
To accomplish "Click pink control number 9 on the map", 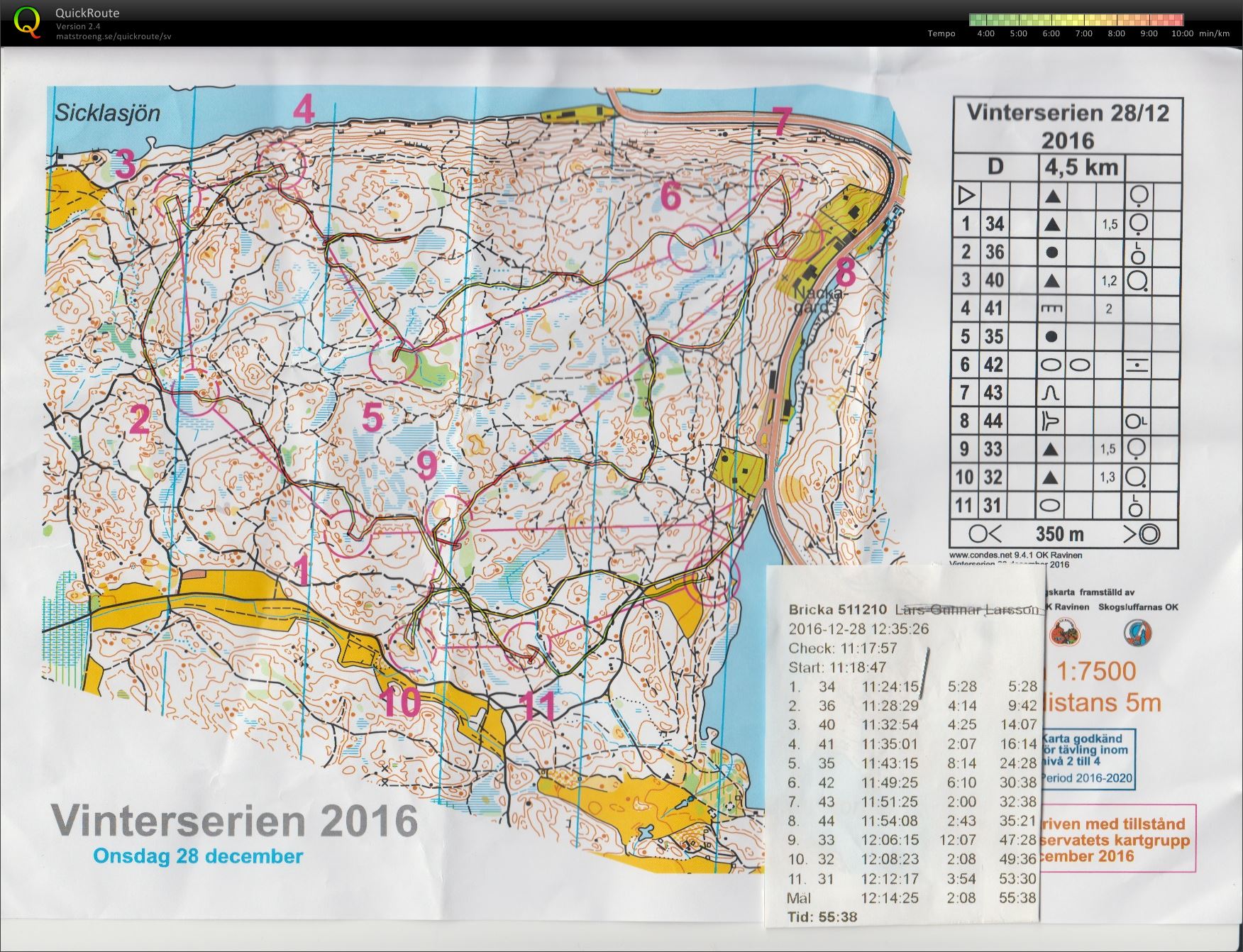I will point(426,466).
